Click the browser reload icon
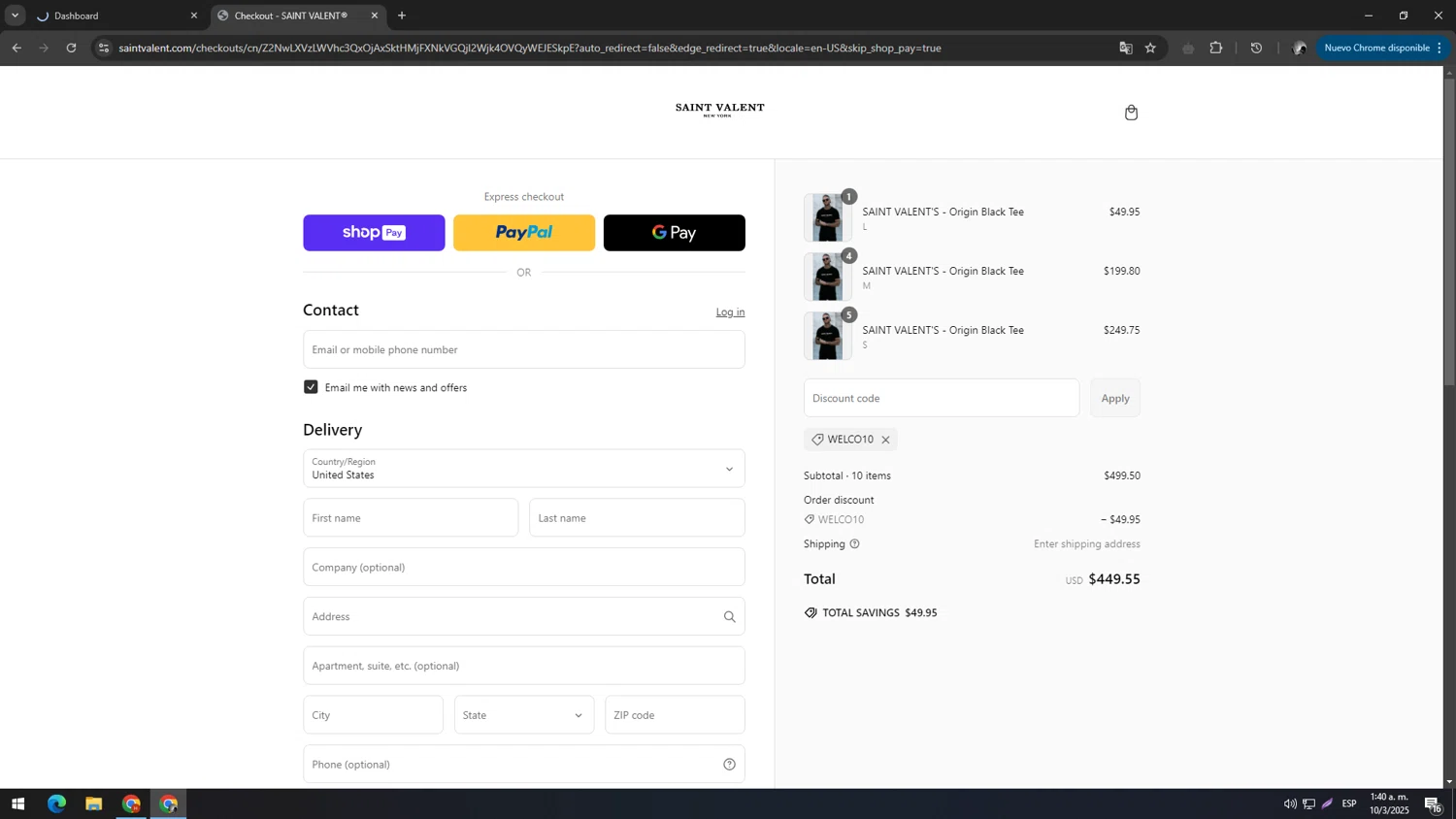This screenshot has width=1456, height=819. pyautogui.click(x=71, y=48)
